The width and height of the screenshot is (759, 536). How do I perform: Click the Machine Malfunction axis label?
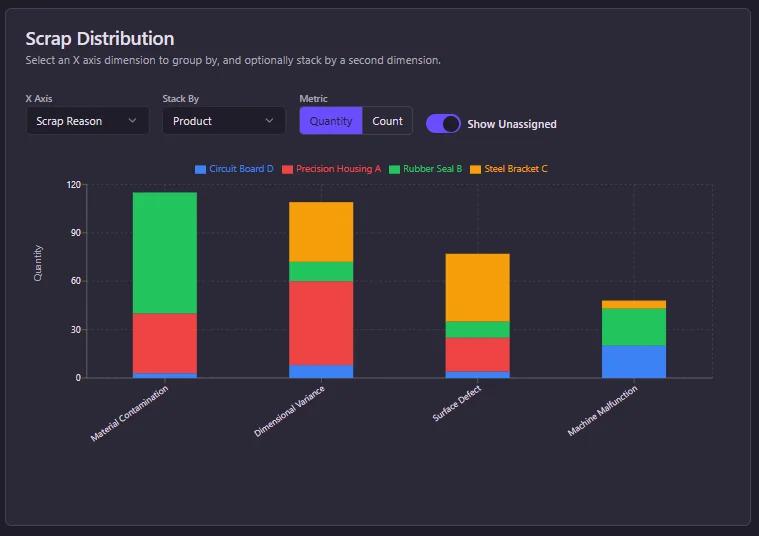(603, 411)
